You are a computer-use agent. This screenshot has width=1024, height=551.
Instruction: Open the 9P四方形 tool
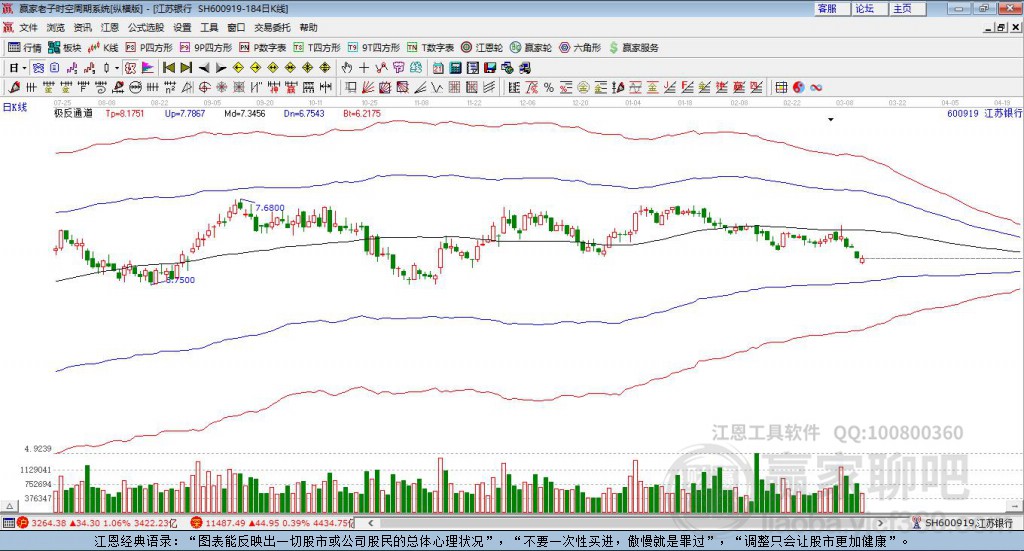pos(206,48)
